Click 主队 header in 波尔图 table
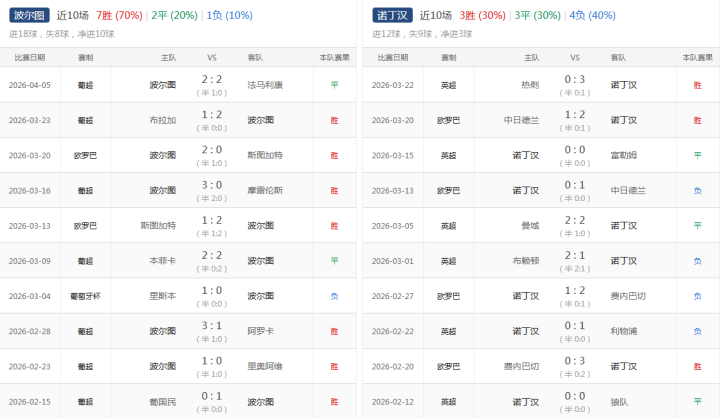 click(169, 57)
